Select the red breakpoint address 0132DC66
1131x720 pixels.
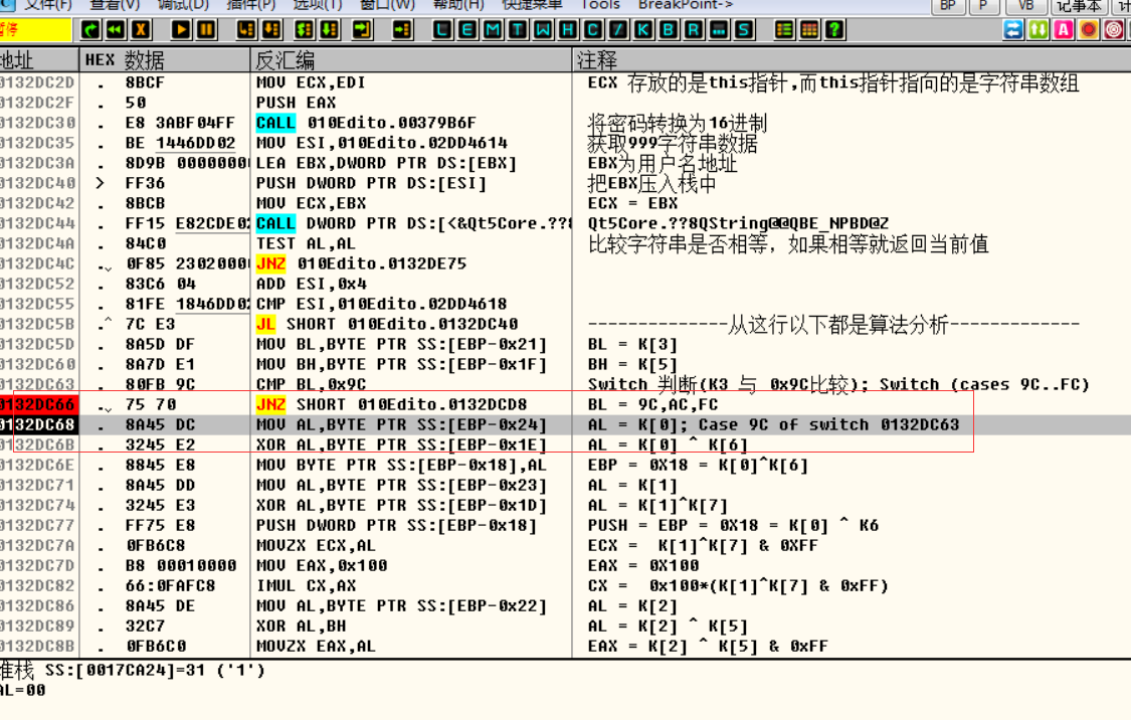pos(38,404)
